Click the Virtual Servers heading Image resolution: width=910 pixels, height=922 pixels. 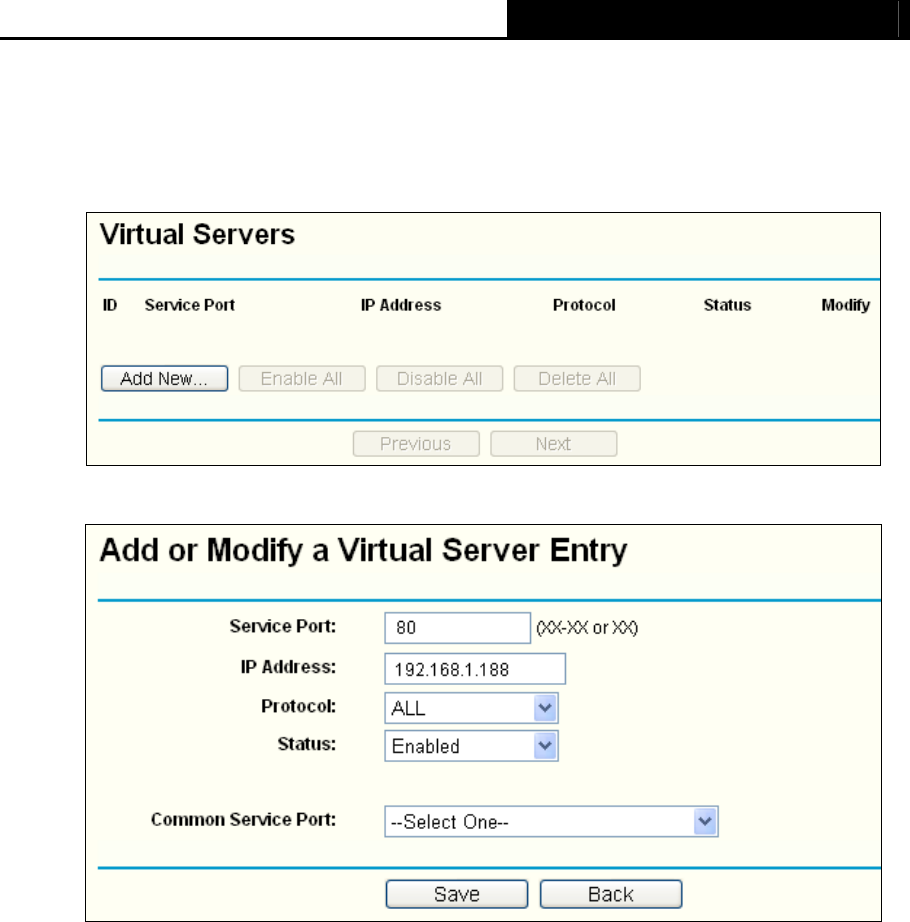coord(197,234)
